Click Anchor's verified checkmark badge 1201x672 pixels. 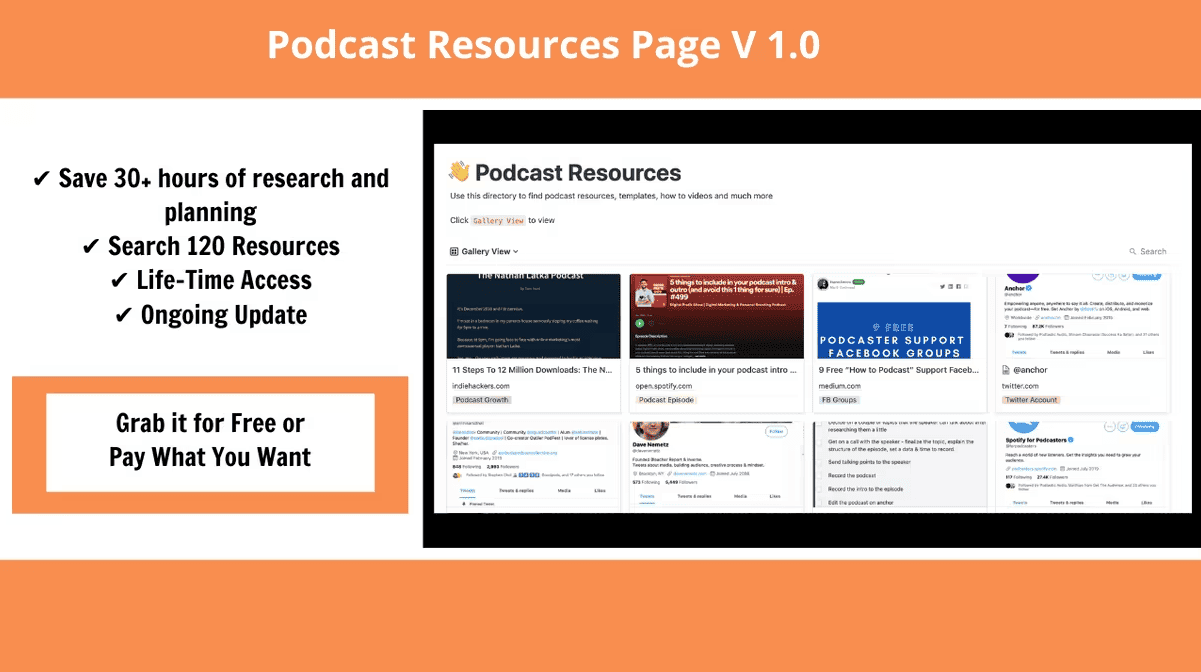point(1029,289)
